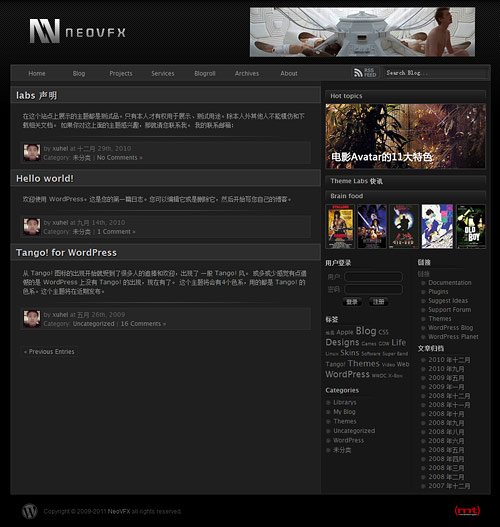Open the RSS Feed icon

click(365, 73)
